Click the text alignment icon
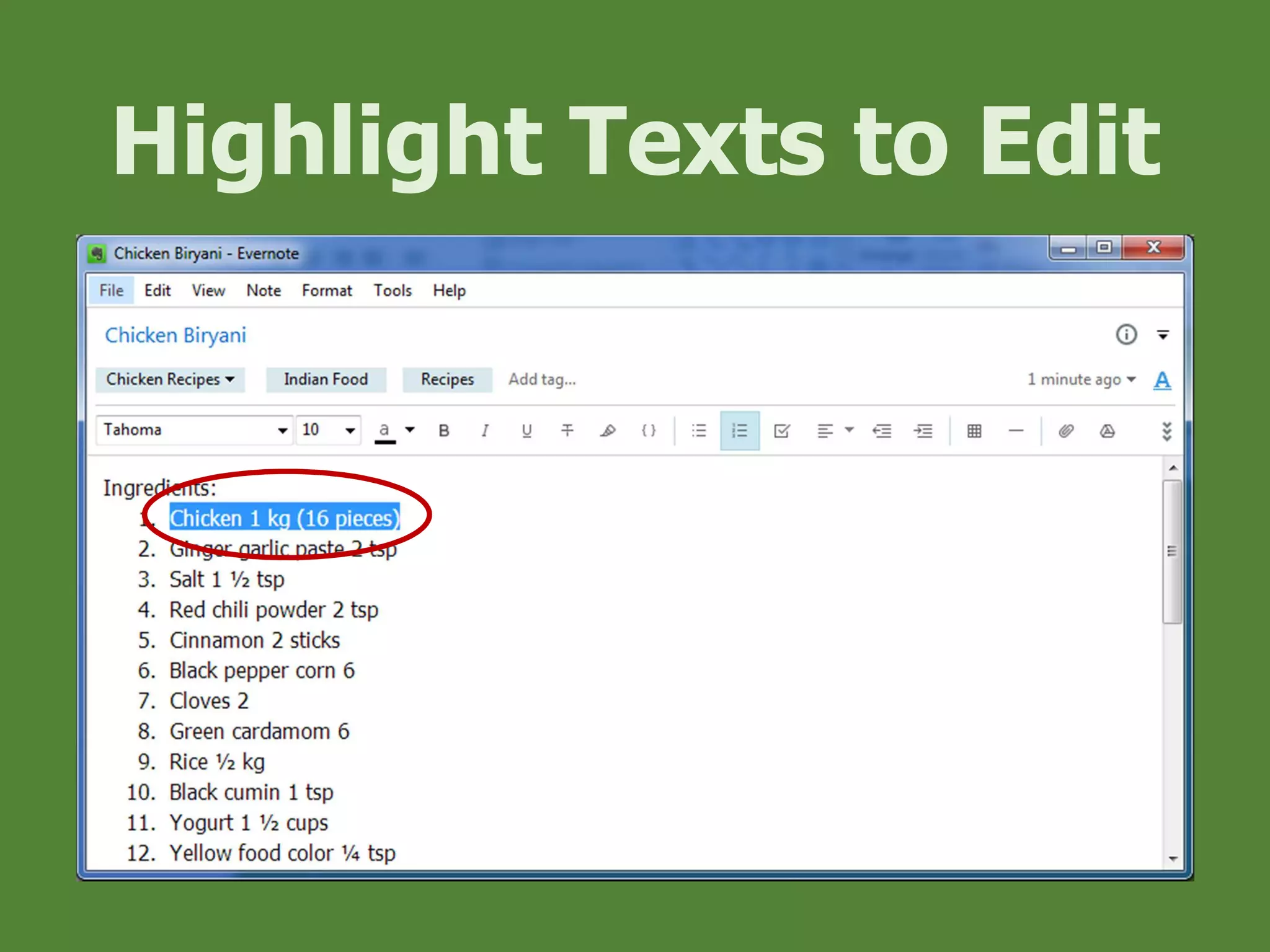Viewport: 1270px width, 952px height. pyautogui.click(x=825, y=431)
